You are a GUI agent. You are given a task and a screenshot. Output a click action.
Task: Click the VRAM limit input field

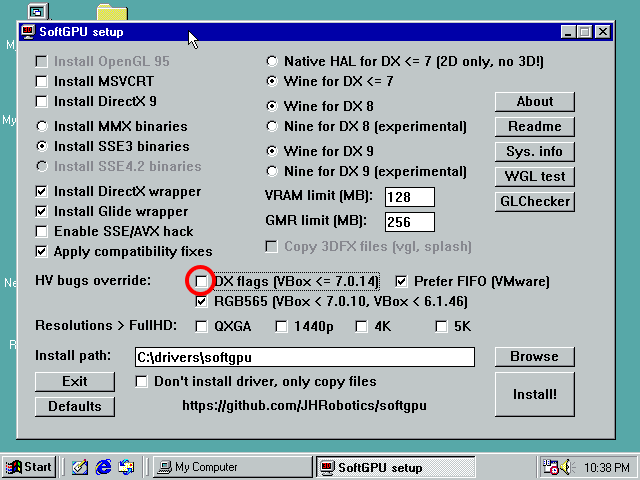[x=410, y=197]
